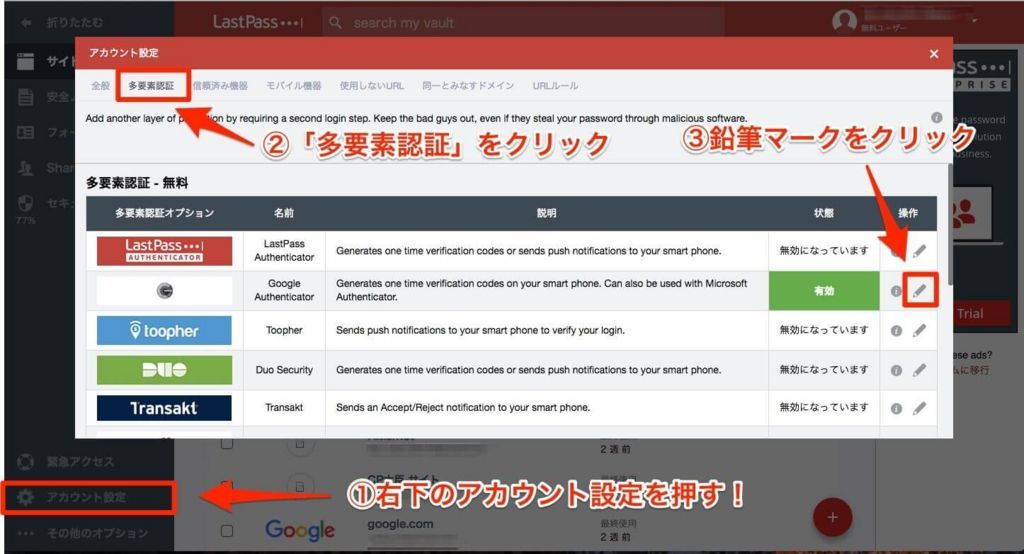Click info icon for Duo Security
Viewport: 1024px width, 554px height.
(x=896, y=370)
